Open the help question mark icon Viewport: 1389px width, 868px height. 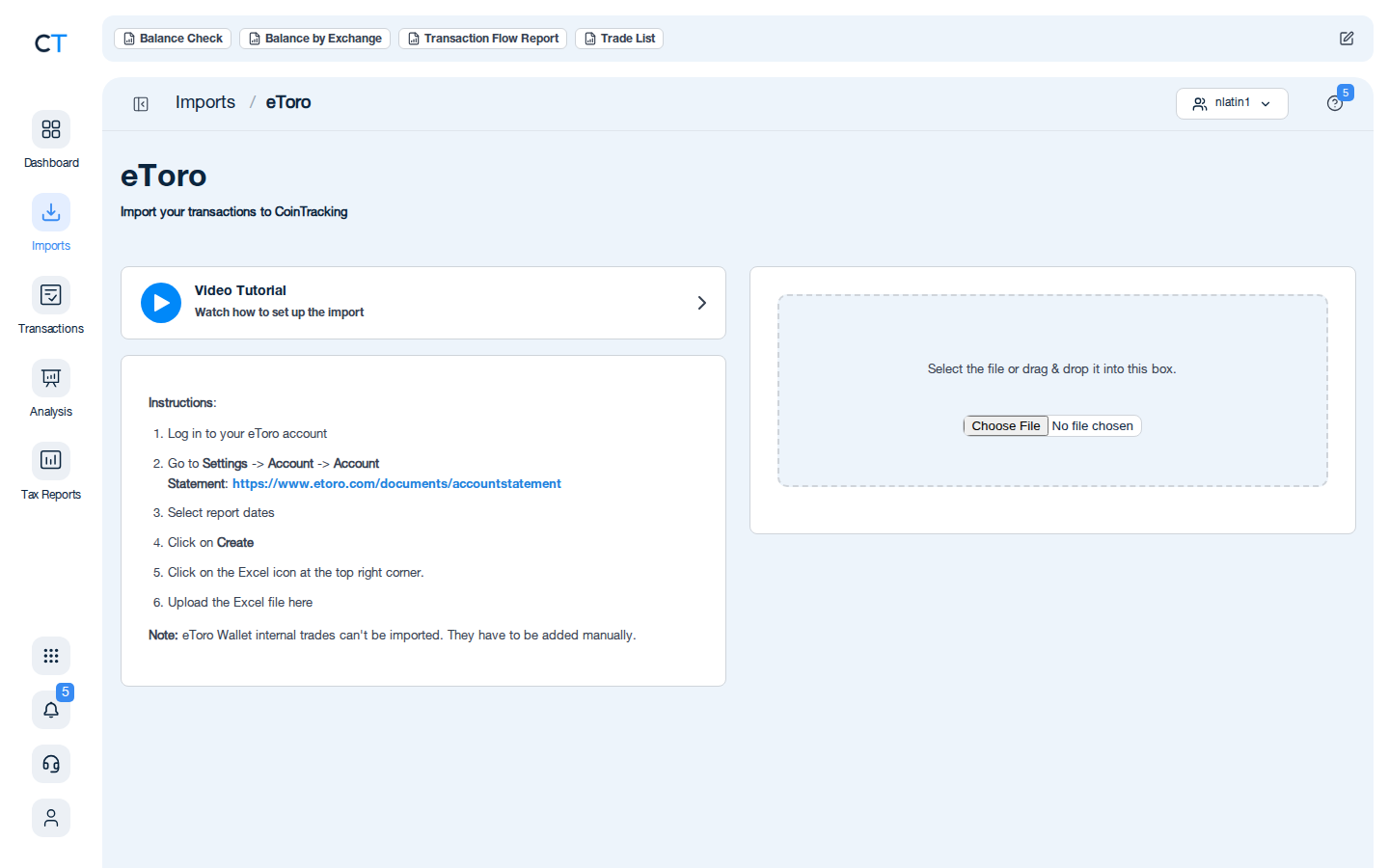[x=1335, y=103]
